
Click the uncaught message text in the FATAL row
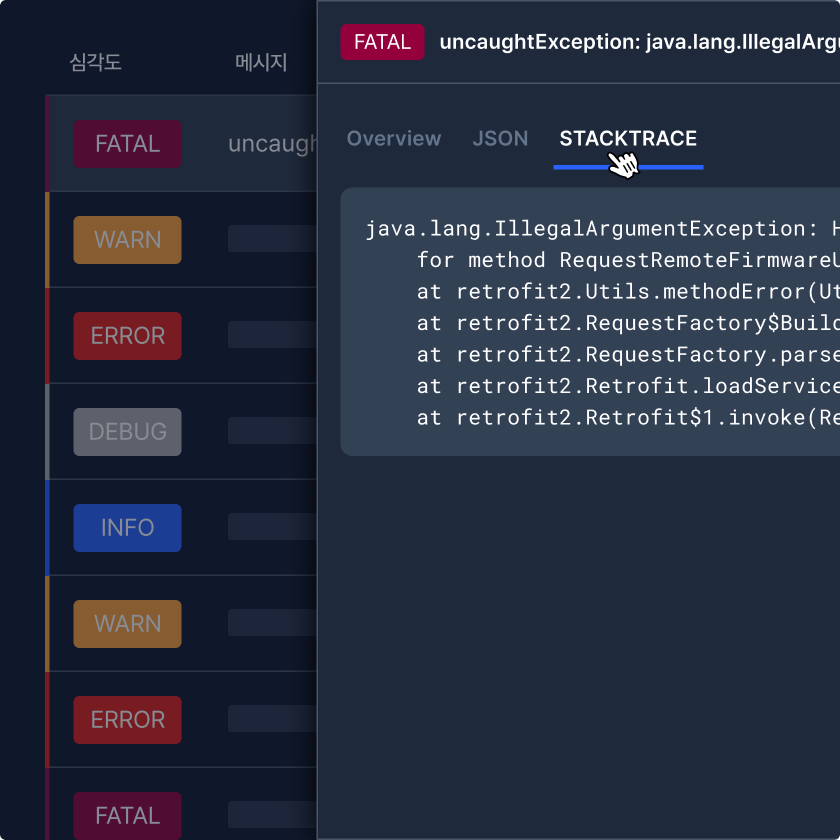[272, 144]
